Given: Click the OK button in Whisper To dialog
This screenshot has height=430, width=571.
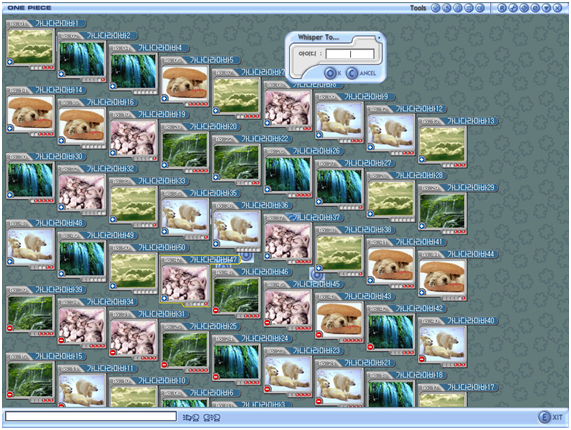Looking at the screenshot, I should coord(332,73).
